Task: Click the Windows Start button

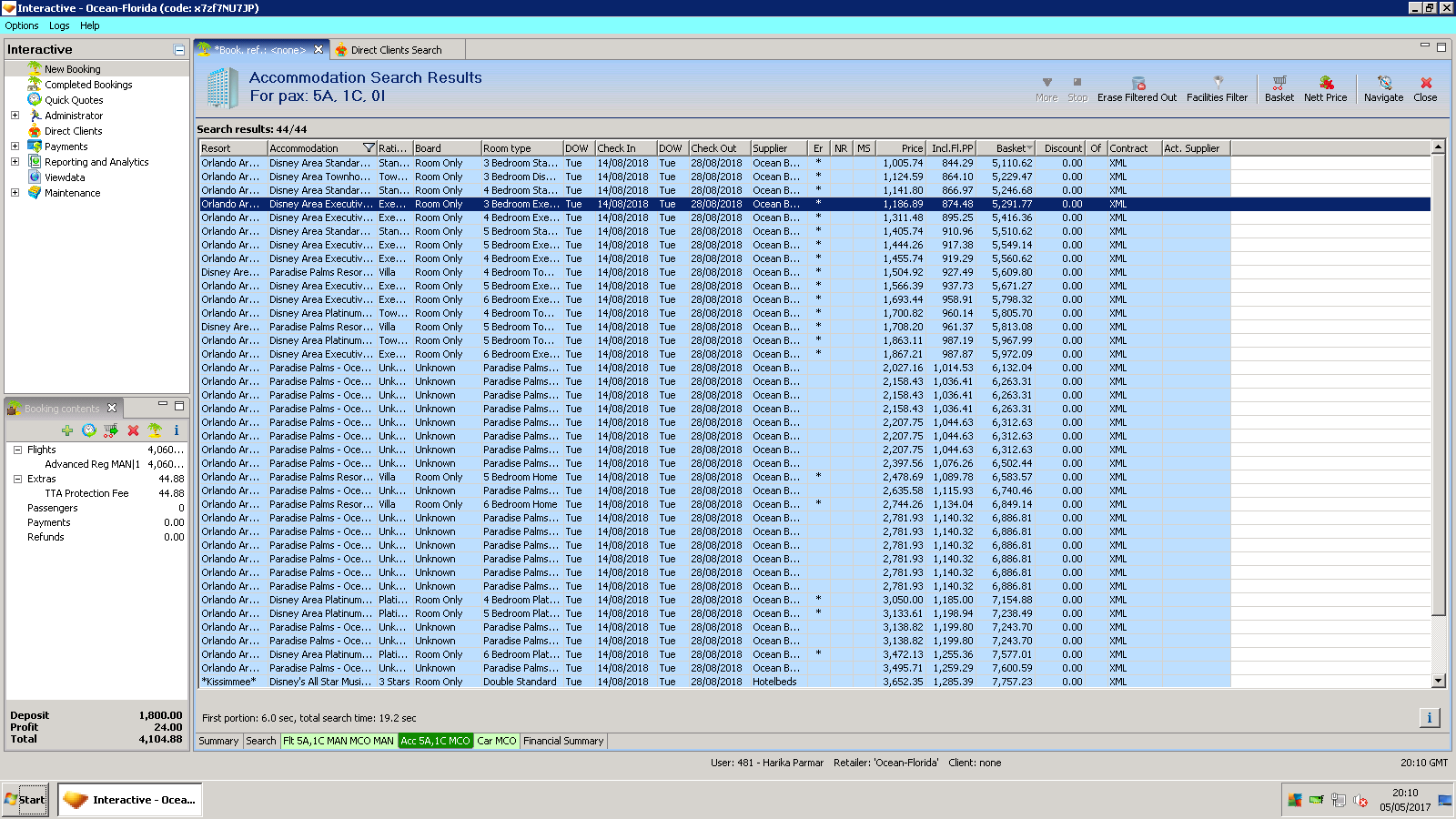Action: [x=25, y=800]
